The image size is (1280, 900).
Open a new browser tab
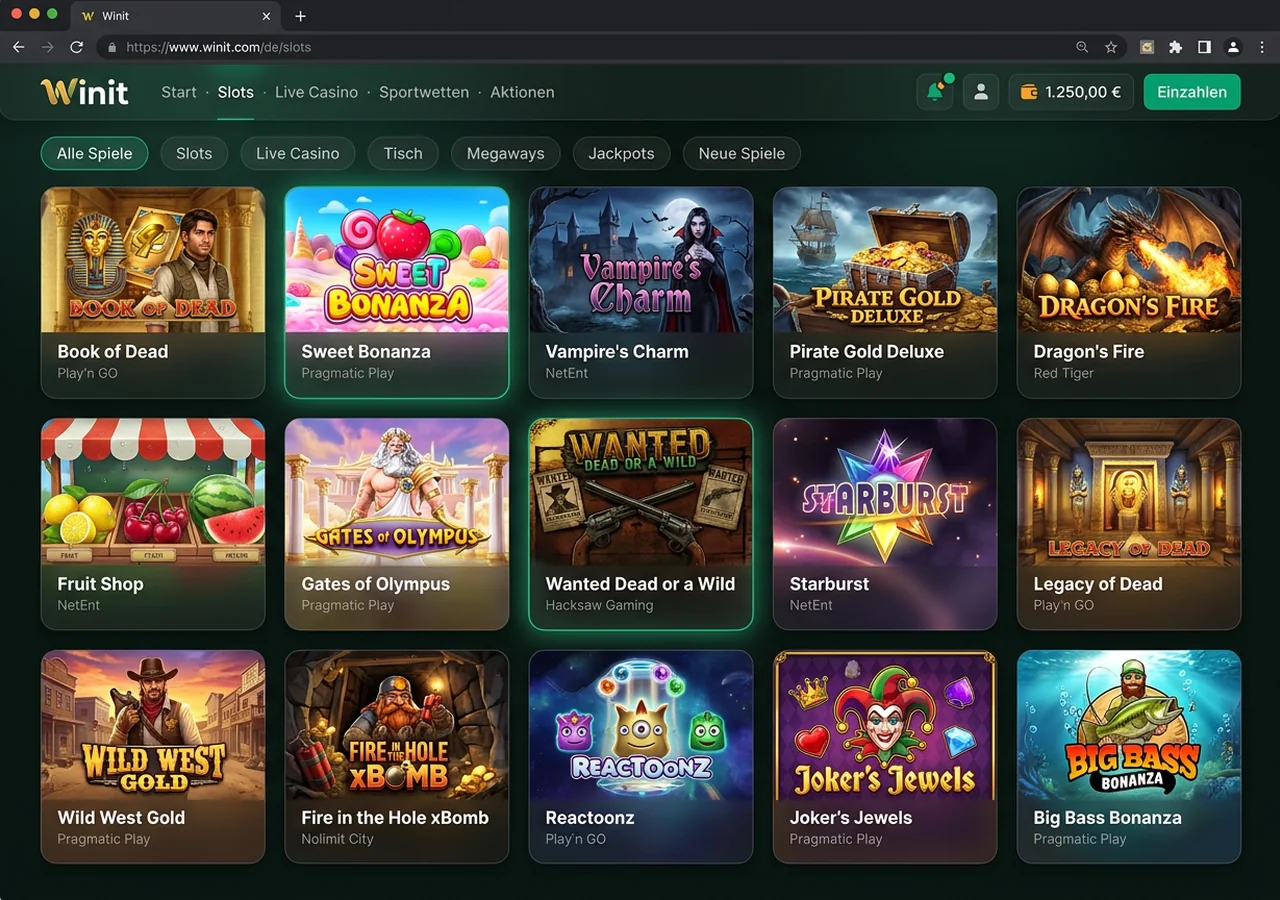[300, 16]
